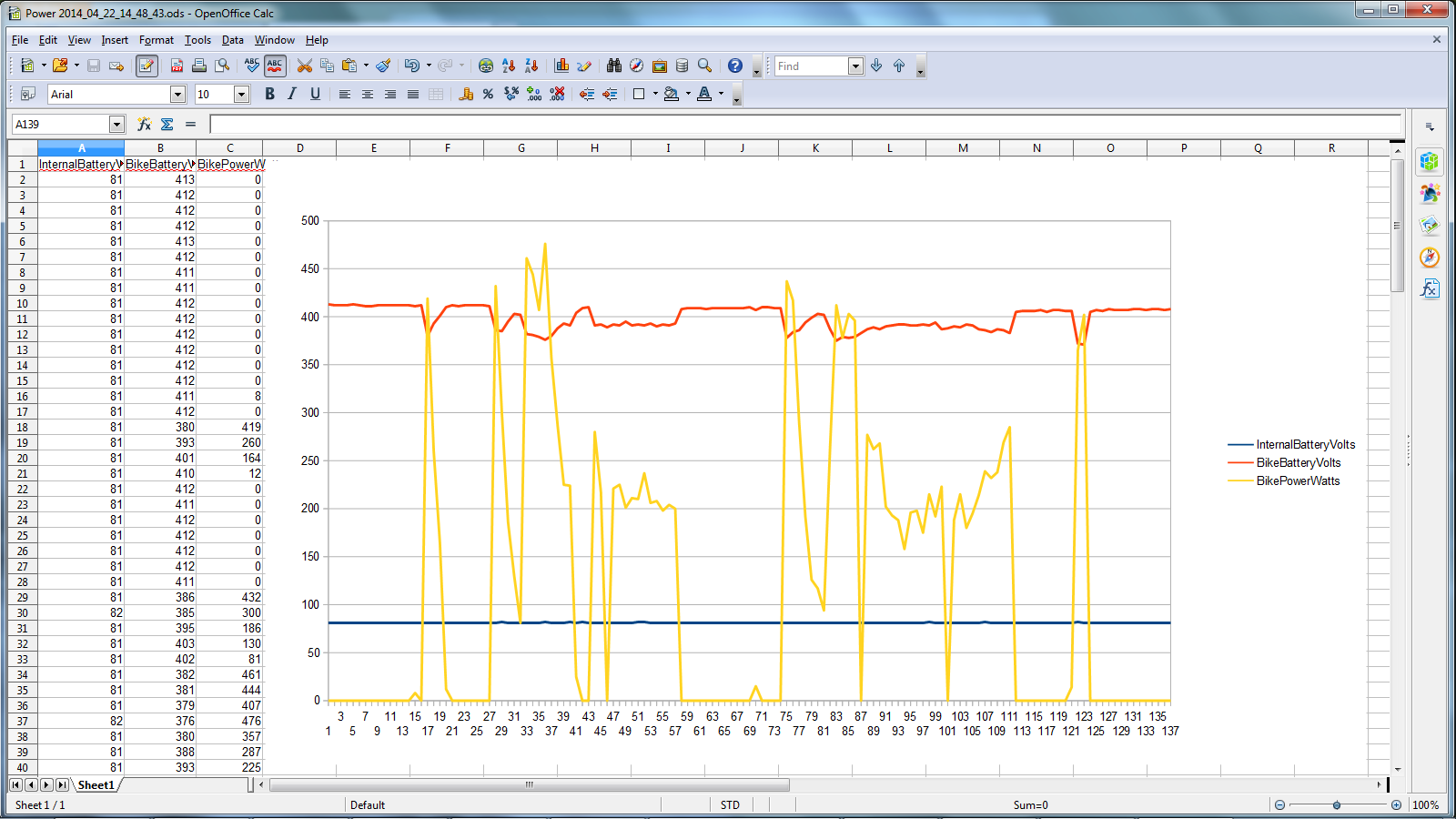This screenshot has width=1456, height=819.
Task: Export document directly as PDF
Action: point(177,66)
